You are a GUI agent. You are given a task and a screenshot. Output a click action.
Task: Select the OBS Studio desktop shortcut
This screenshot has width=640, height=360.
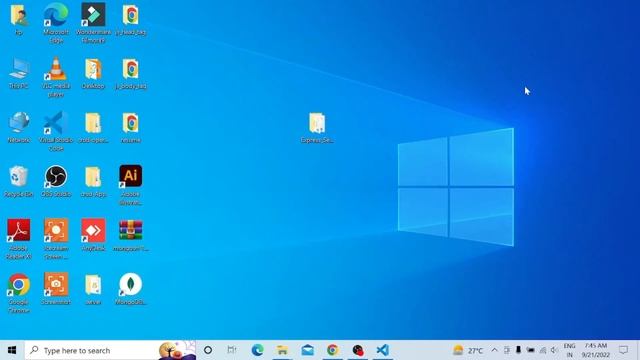coord(56,181)
